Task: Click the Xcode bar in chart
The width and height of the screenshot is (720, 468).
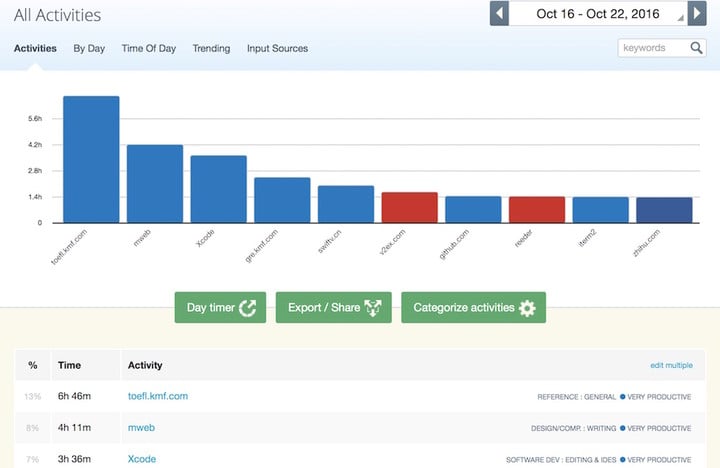Action: click(x=219, y=189)
